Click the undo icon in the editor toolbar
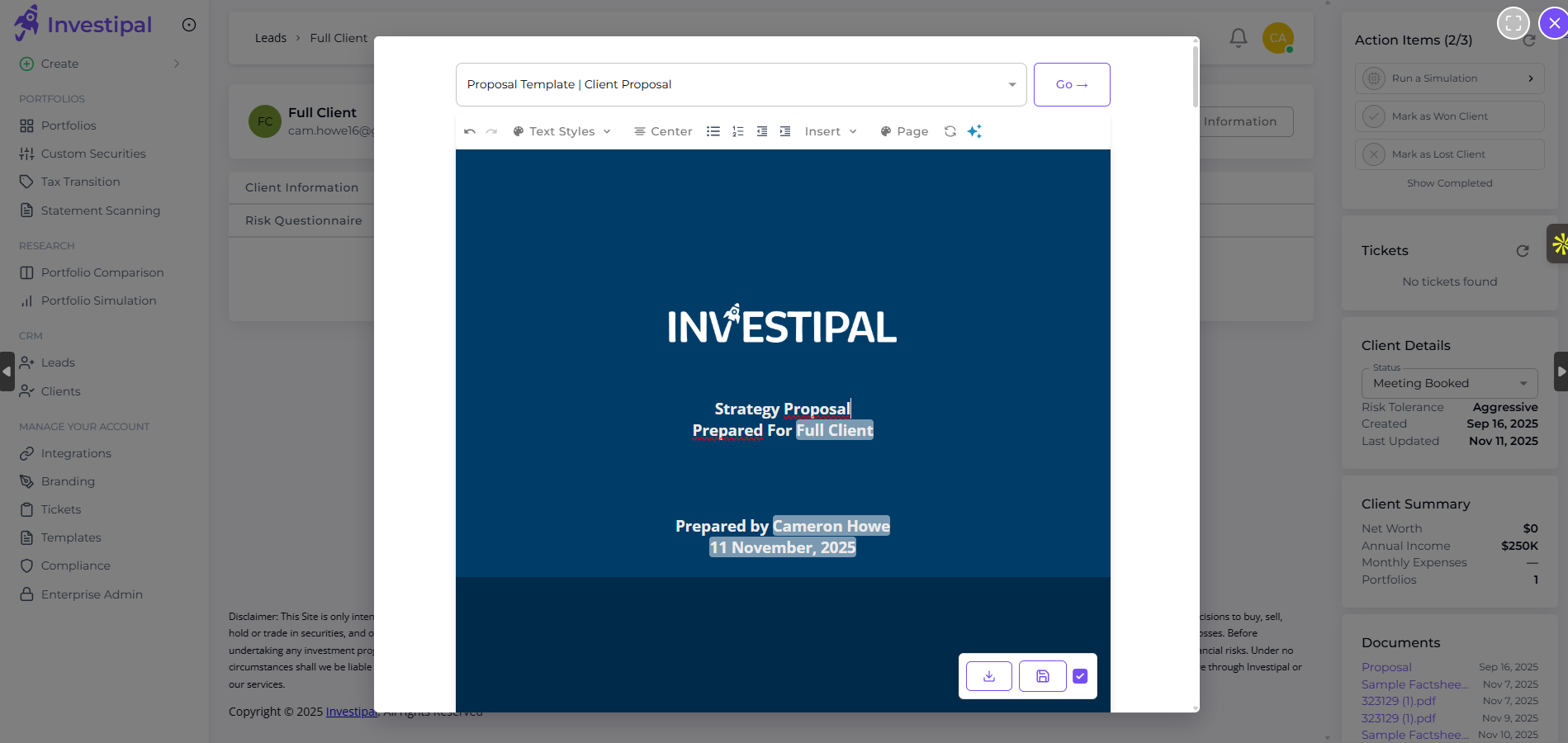 tap(469, 131)
